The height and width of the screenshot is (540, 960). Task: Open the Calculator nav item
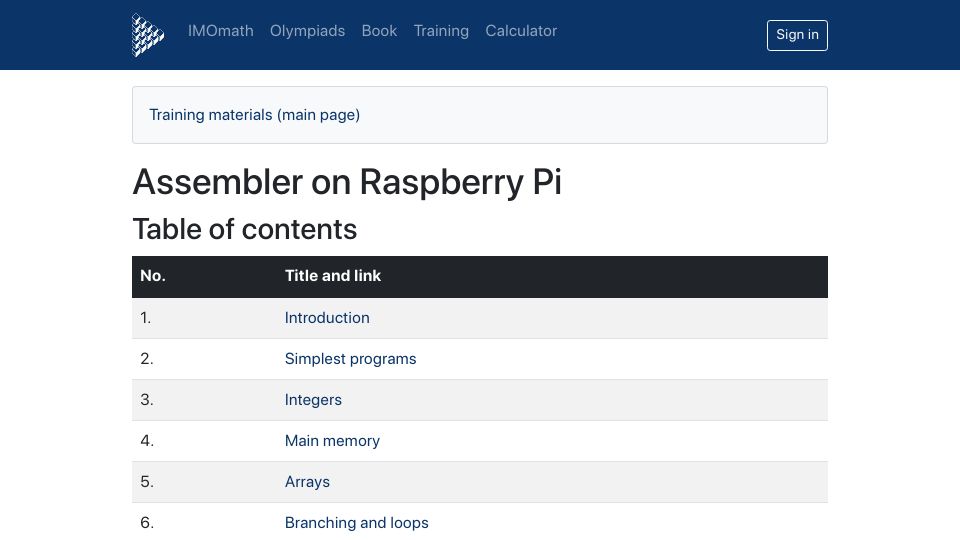pos(521,31)
